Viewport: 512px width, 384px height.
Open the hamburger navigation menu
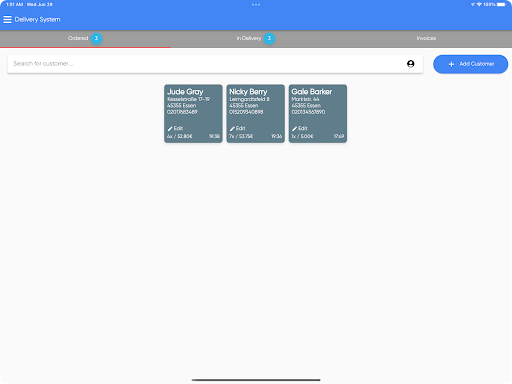coord(7,19)
